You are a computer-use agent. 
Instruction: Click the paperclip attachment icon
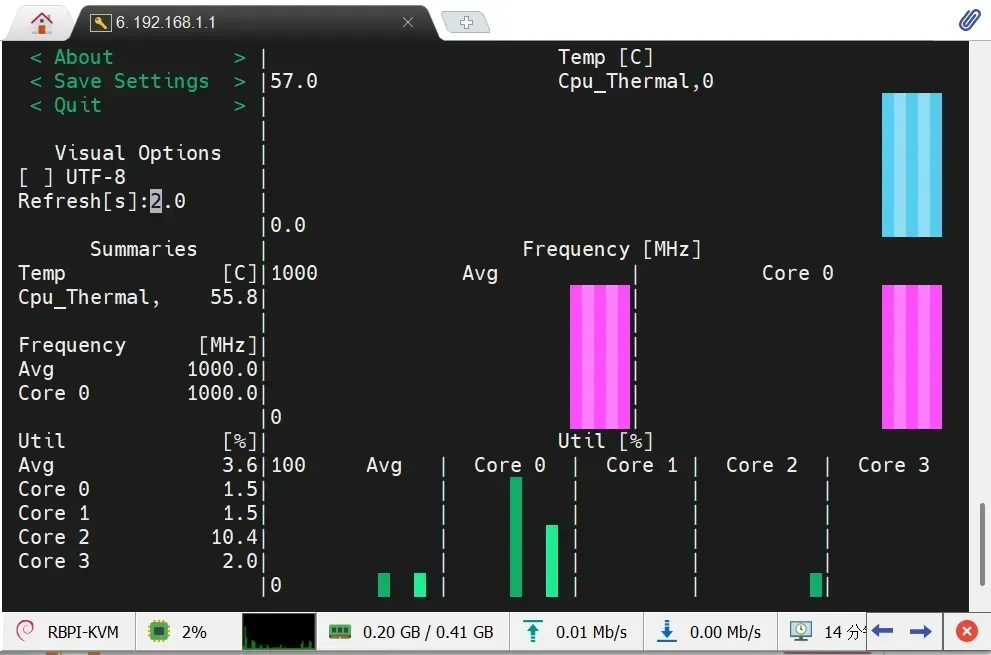pos(969,20)
